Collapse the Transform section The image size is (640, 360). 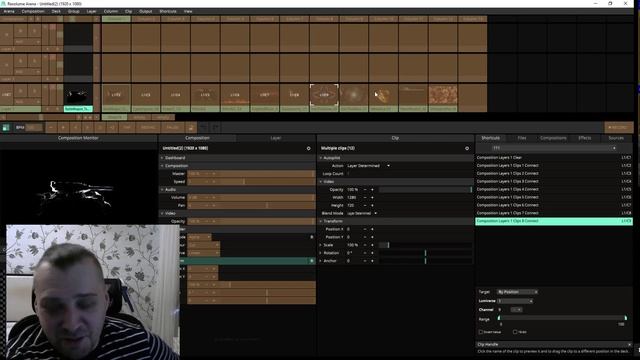(x=321, y=221)
